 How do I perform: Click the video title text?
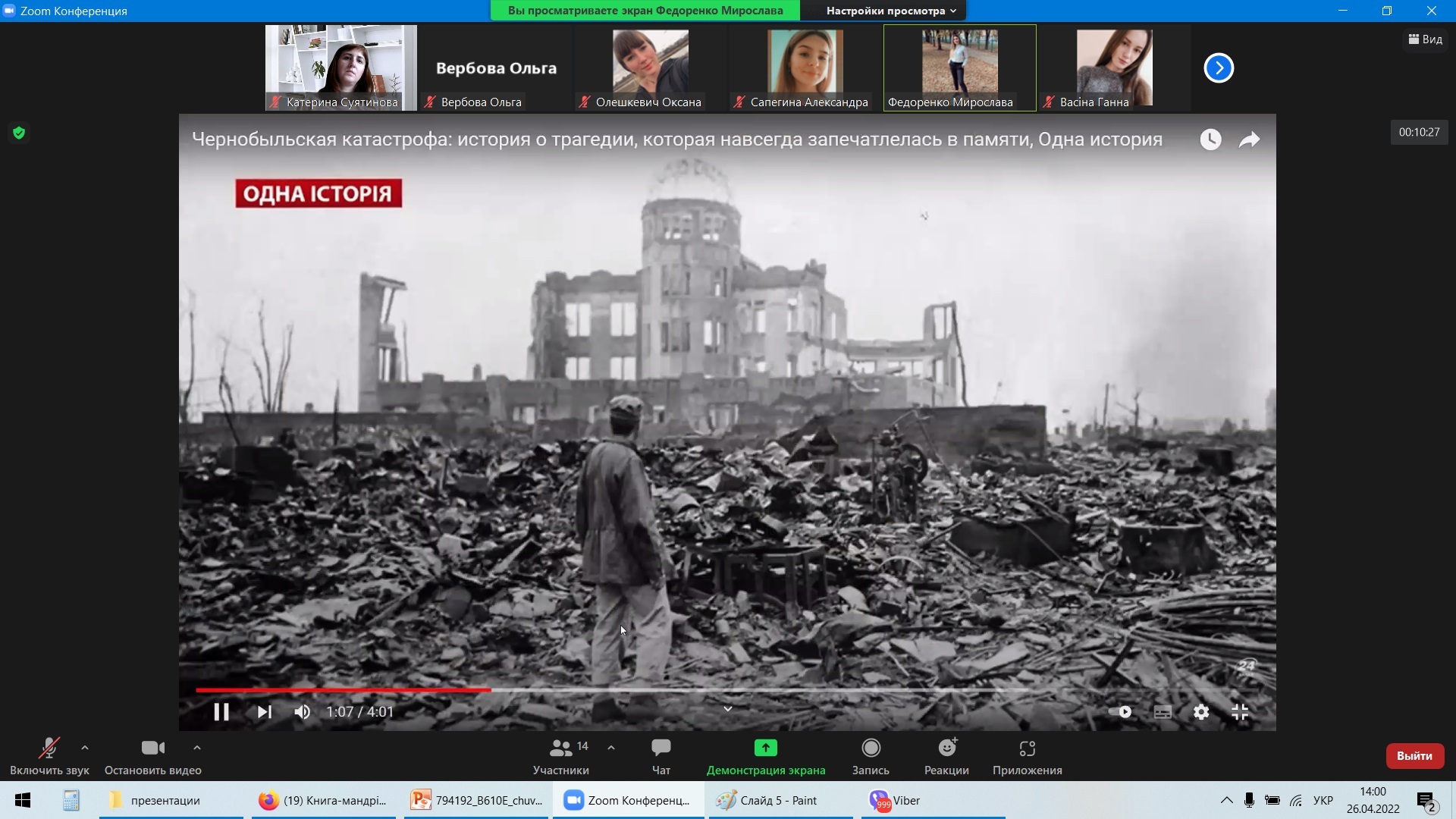tap(677, 140)
